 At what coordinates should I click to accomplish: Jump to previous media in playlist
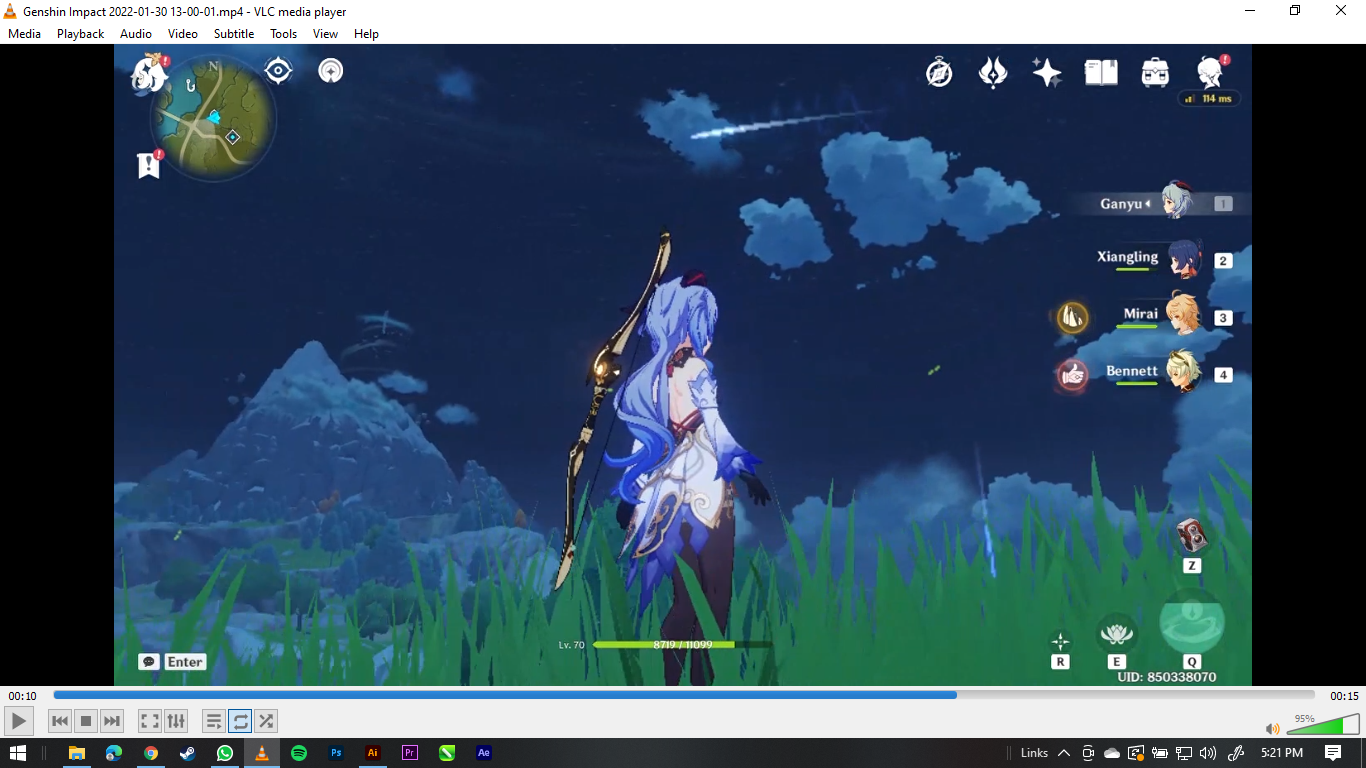click(60, 721)
